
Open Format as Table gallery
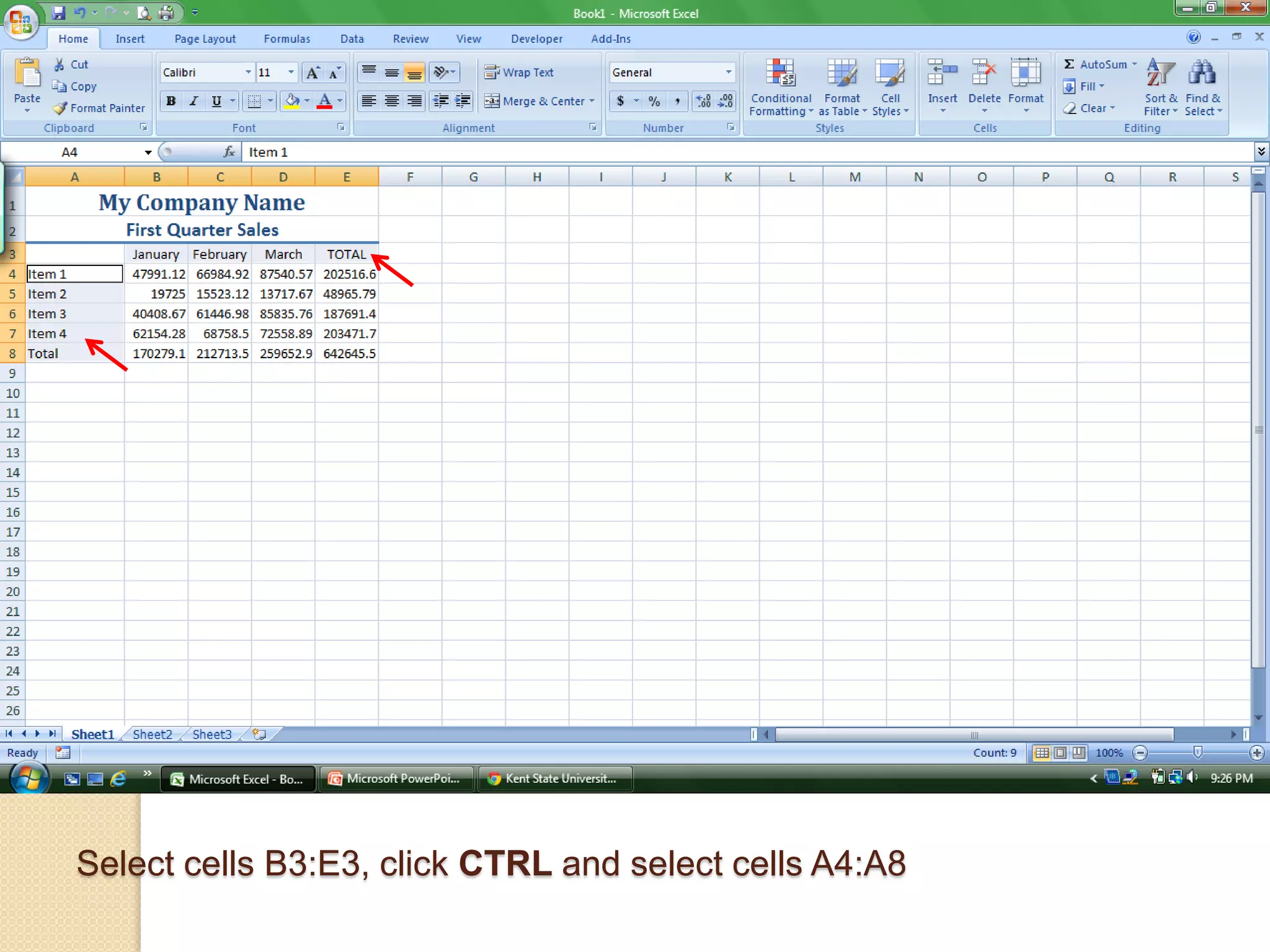click(x=842, y=87)
